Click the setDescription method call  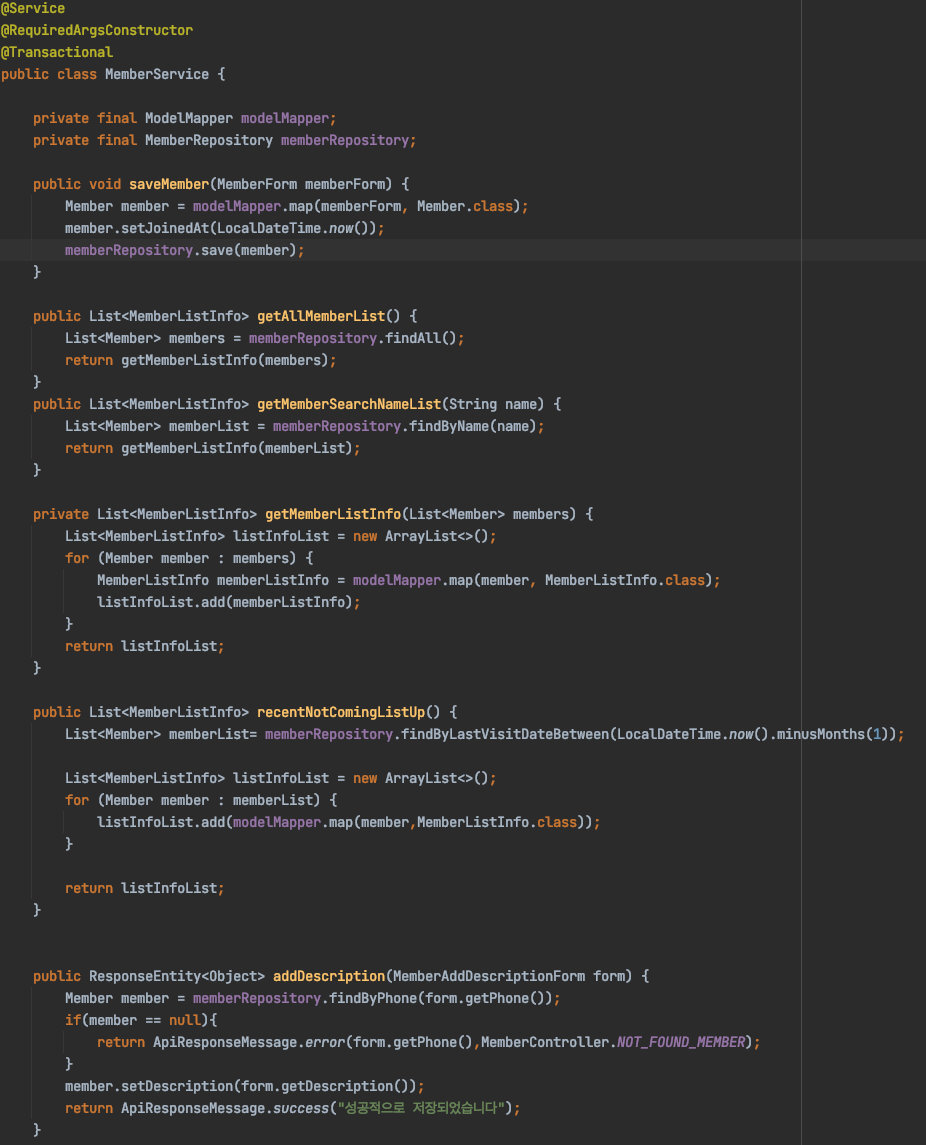pos(177,1087)
